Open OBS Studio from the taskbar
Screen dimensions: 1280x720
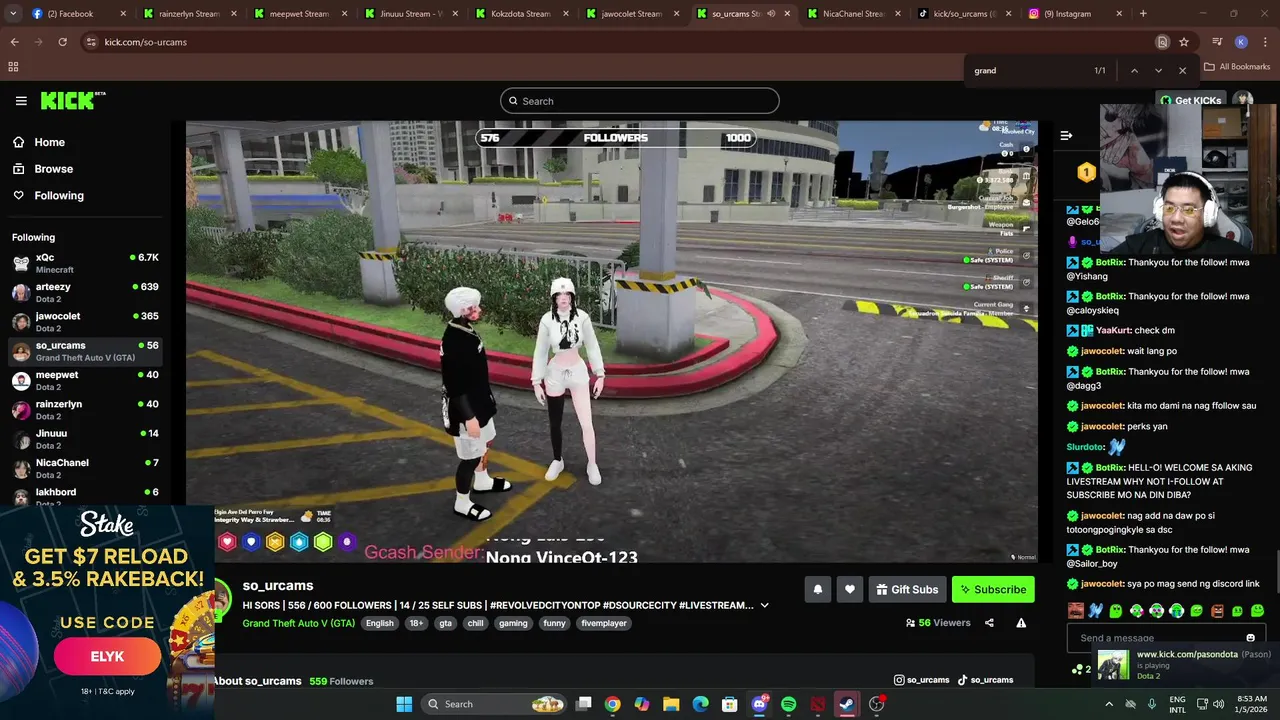[x=877, y=704]
